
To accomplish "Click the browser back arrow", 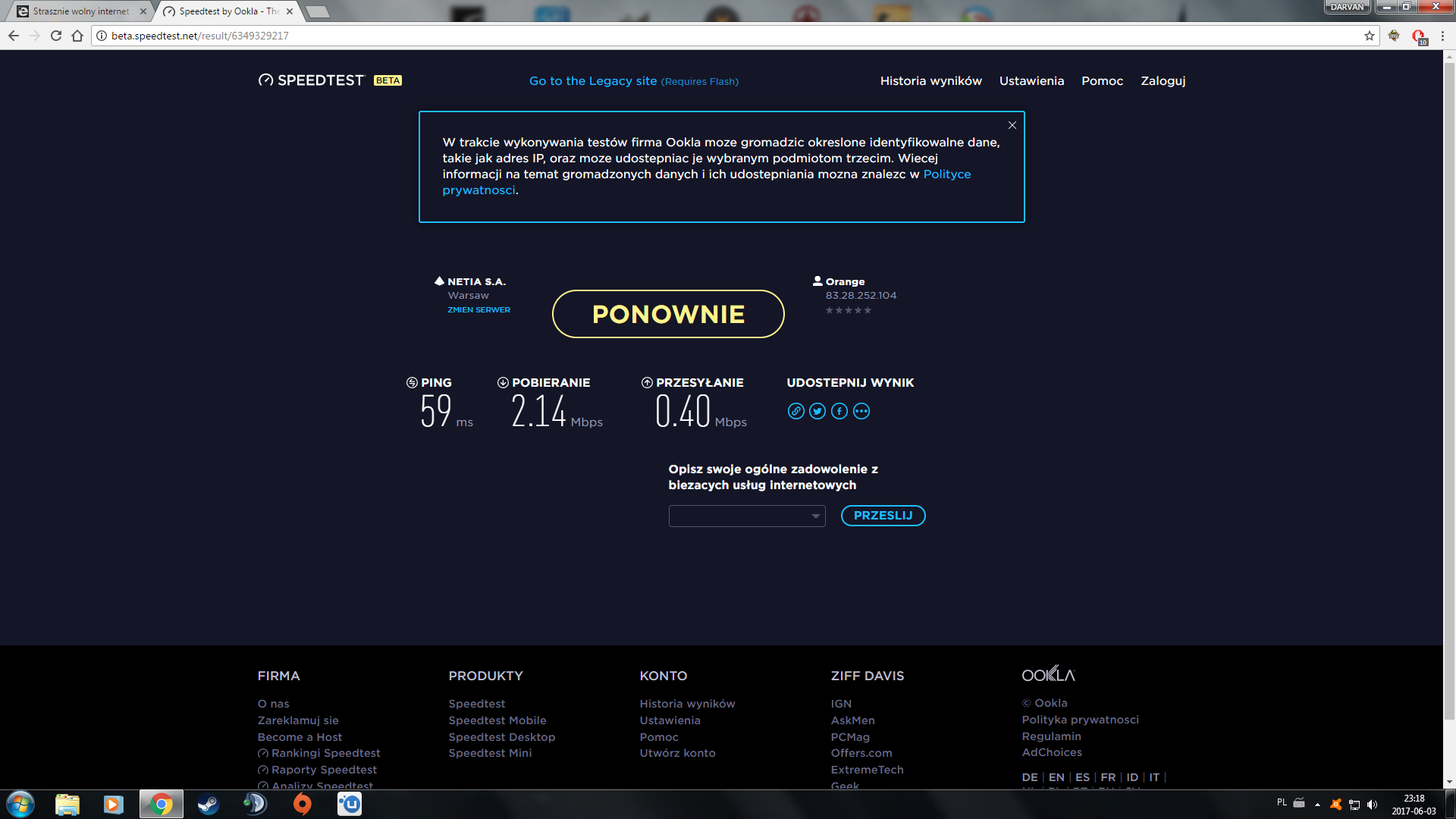I will tap(14, 36).
